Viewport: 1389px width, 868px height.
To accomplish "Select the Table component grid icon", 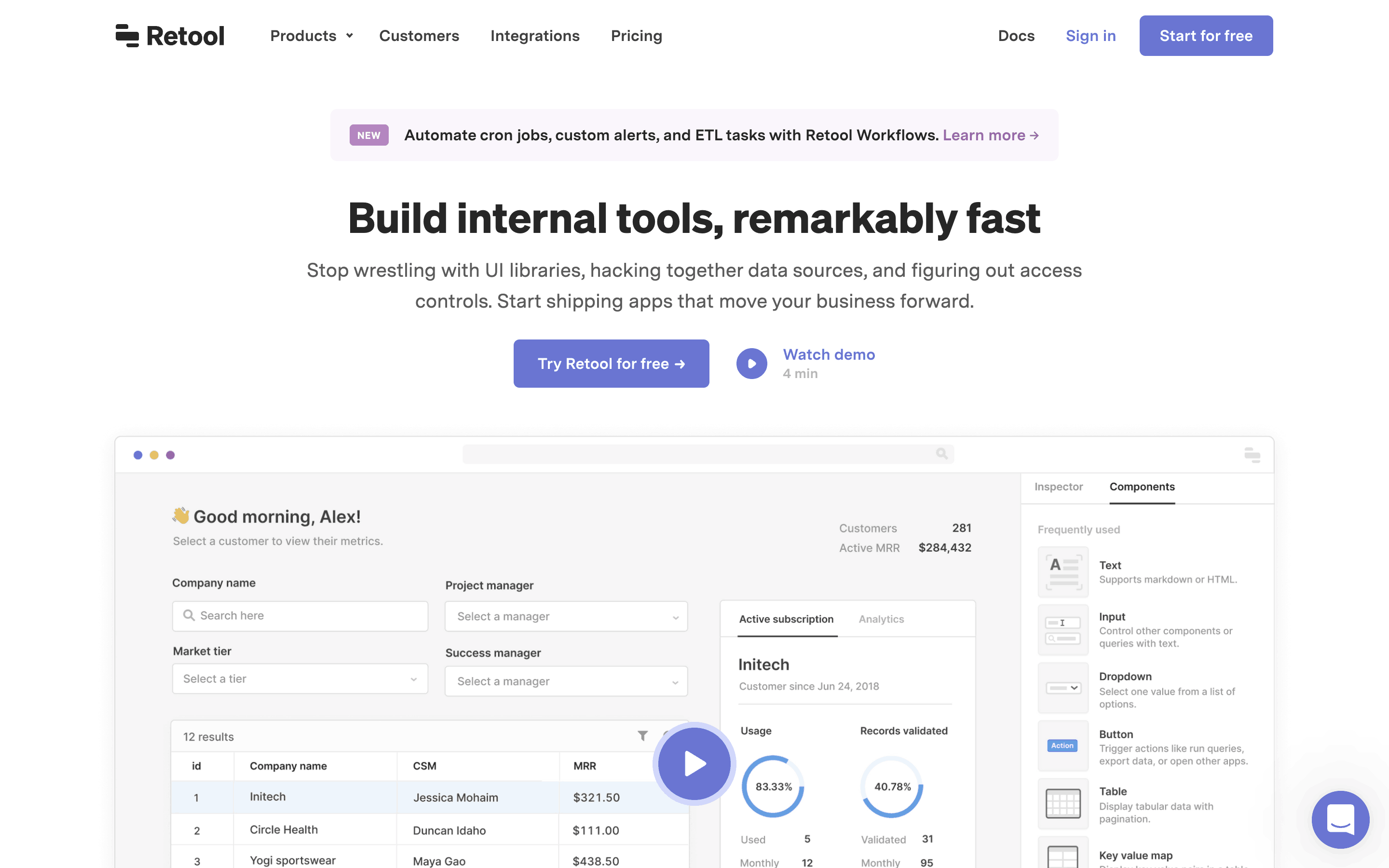I will [x=1063, y=803].
